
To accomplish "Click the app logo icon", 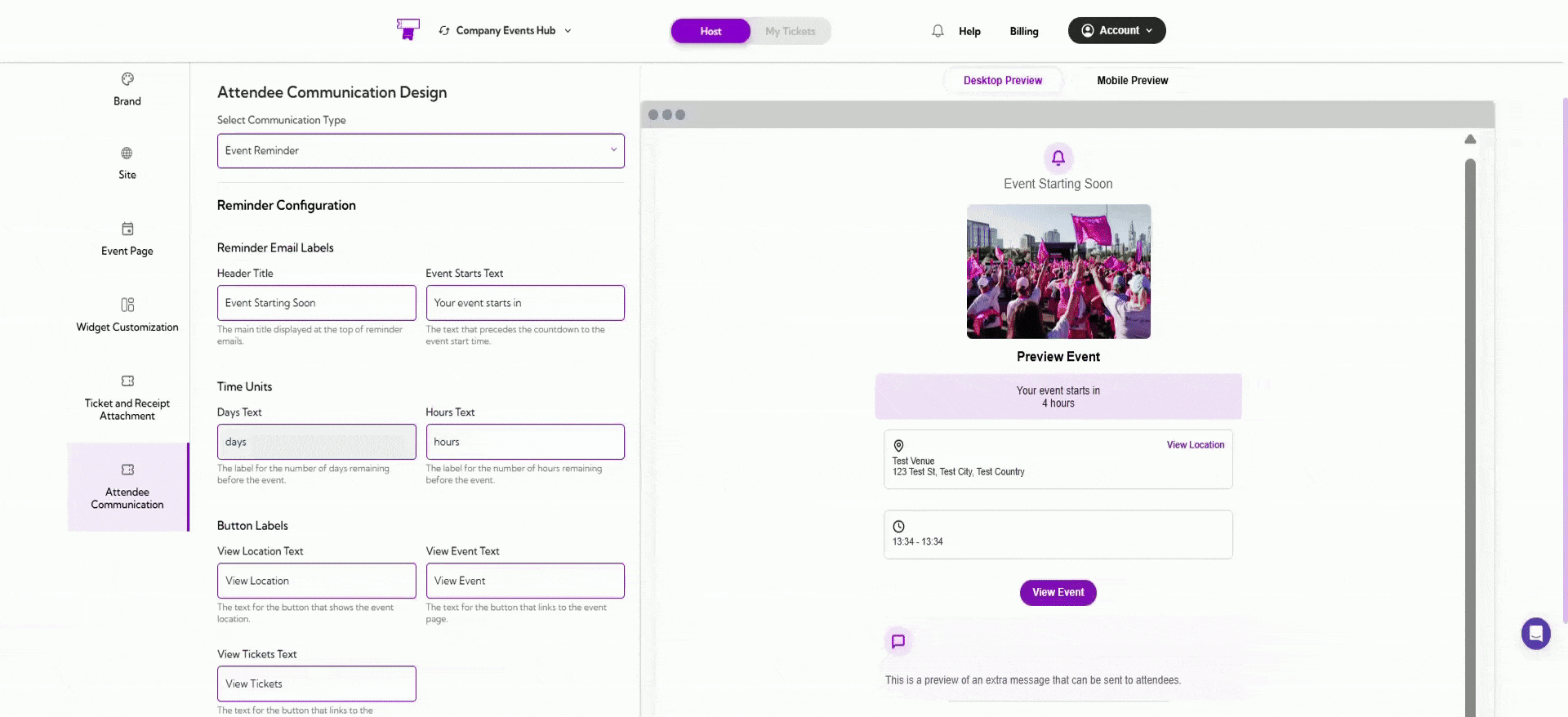I will point(408,29).
